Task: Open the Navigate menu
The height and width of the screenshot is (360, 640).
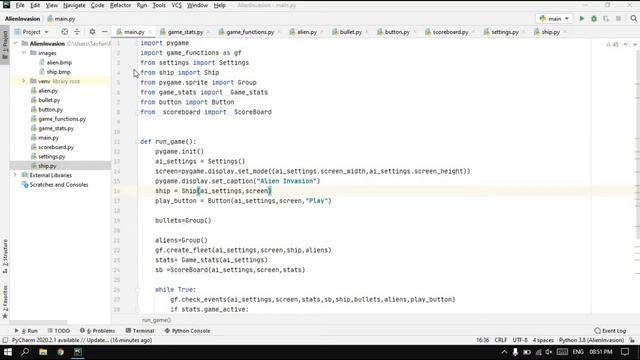Action: coord(74,5)
